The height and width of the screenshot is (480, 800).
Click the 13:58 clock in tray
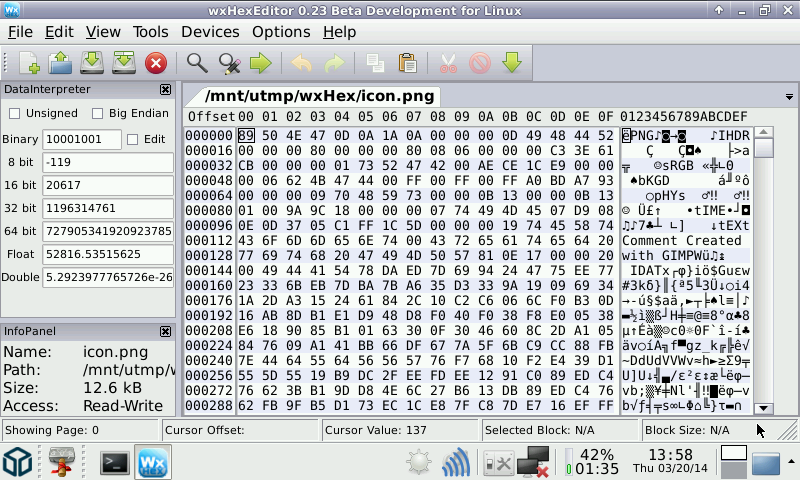coord(670,455)
